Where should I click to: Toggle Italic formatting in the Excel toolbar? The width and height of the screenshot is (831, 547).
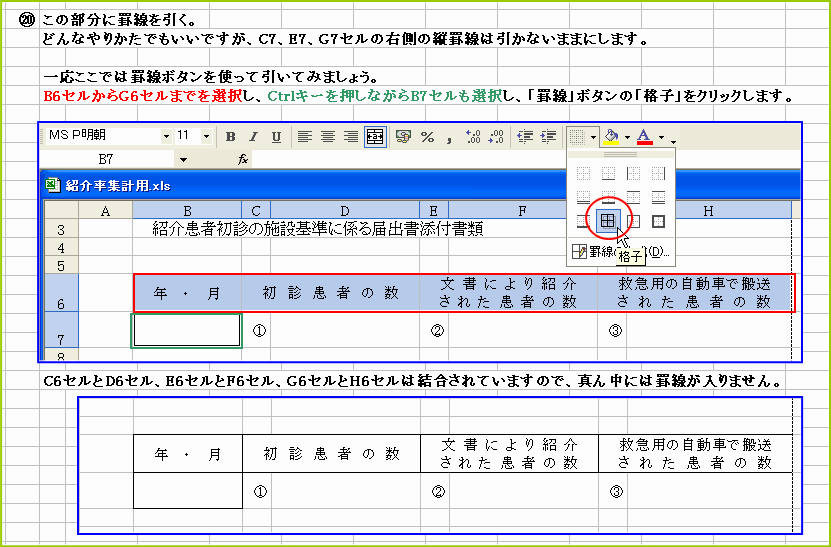coord(253,137)
